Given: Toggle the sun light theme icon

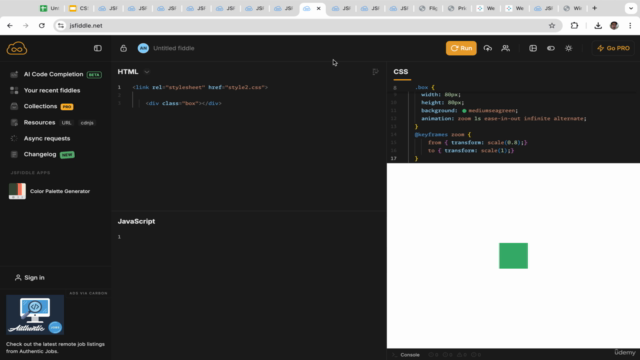Looking at the screenshot, I should click(x=569, y=48).
